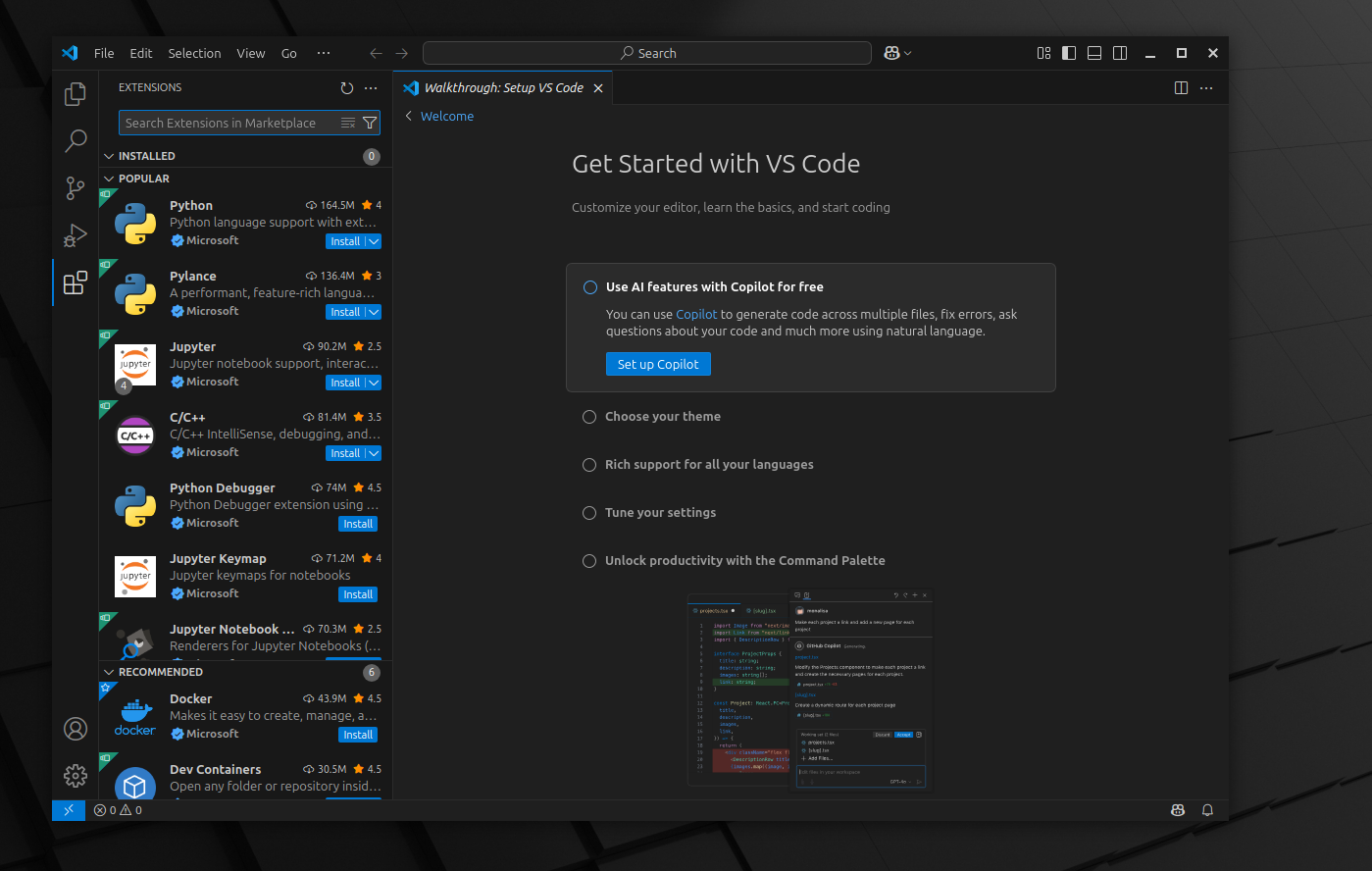Install the Docker extension

coord(358,735)
